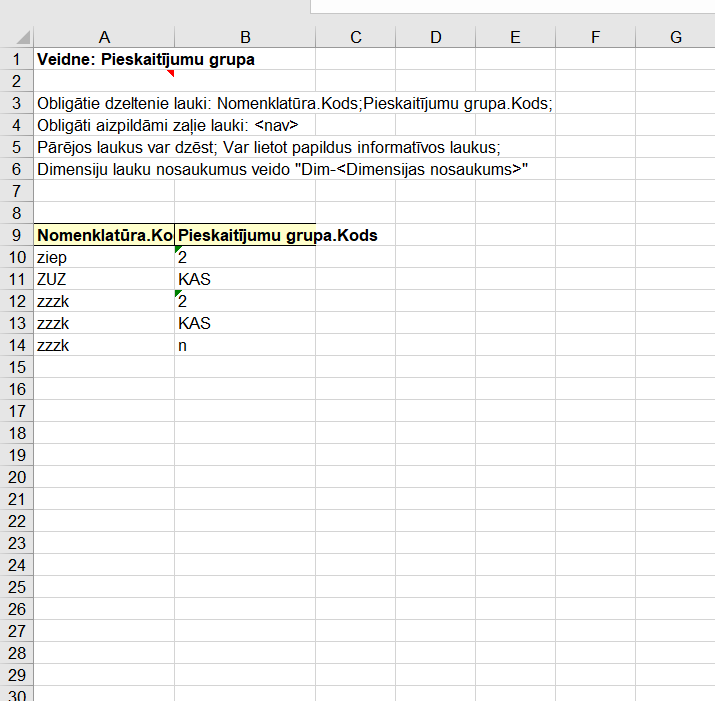Viewport: 715px width, 701px height.
Task: Click the Select All corner triangle
Action: (x=23, y=36)
